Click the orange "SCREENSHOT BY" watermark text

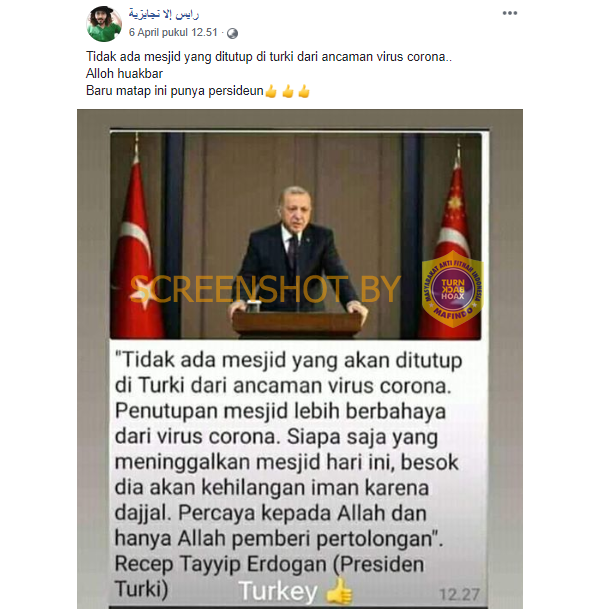pos(265,289)
